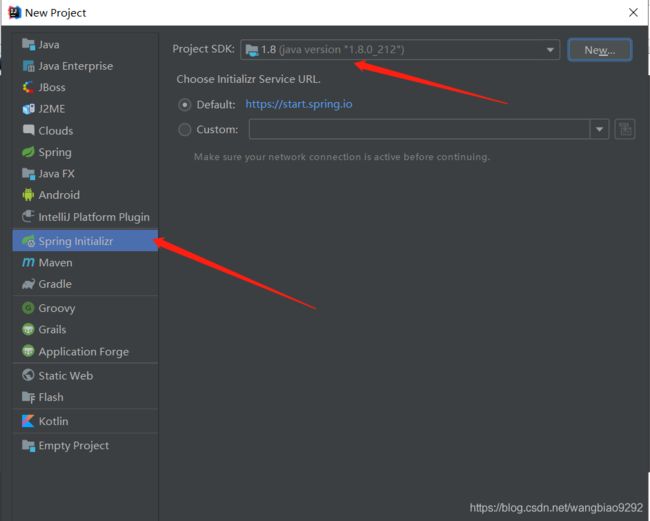Click the Kotlin logo icon
The width and height of the screenshot is (650, 521).
click(x=28, y=421)
